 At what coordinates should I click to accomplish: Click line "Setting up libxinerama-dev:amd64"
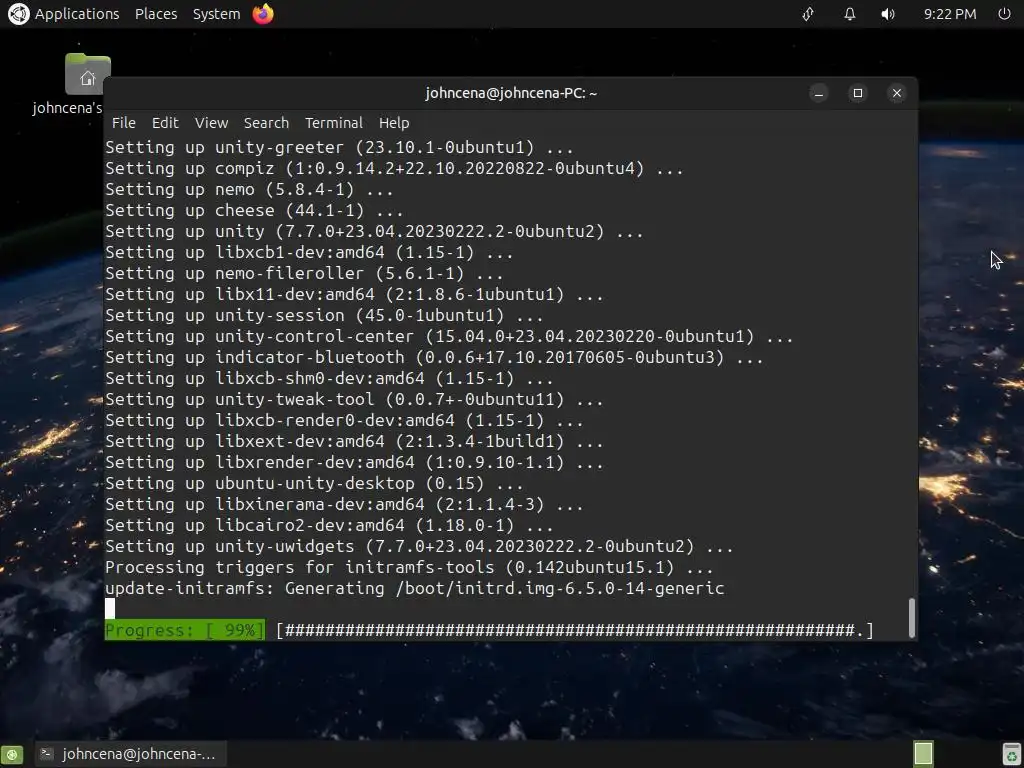345,504
